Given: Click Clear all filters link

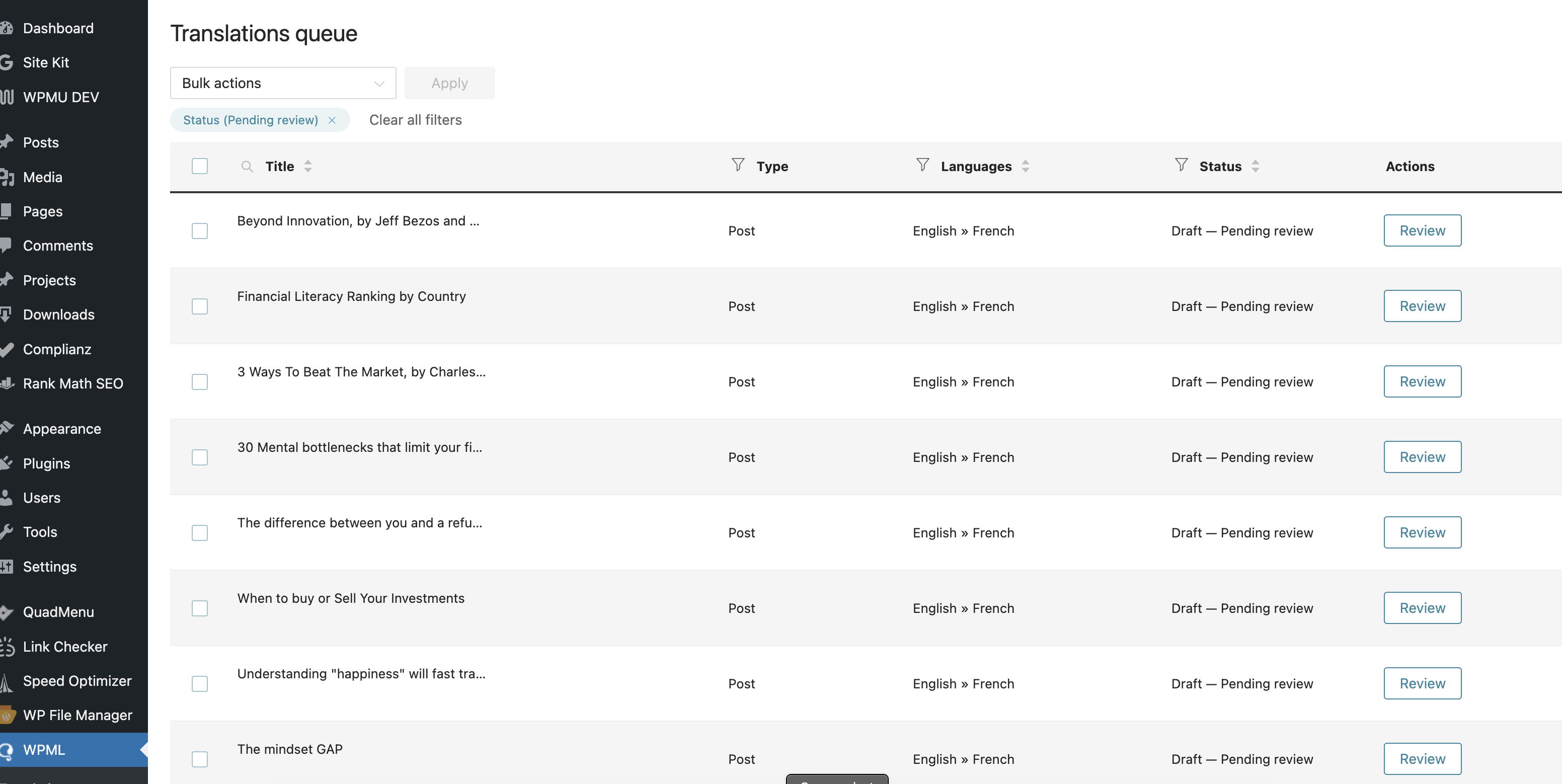Looking at the screenshot, I should 415,120.
